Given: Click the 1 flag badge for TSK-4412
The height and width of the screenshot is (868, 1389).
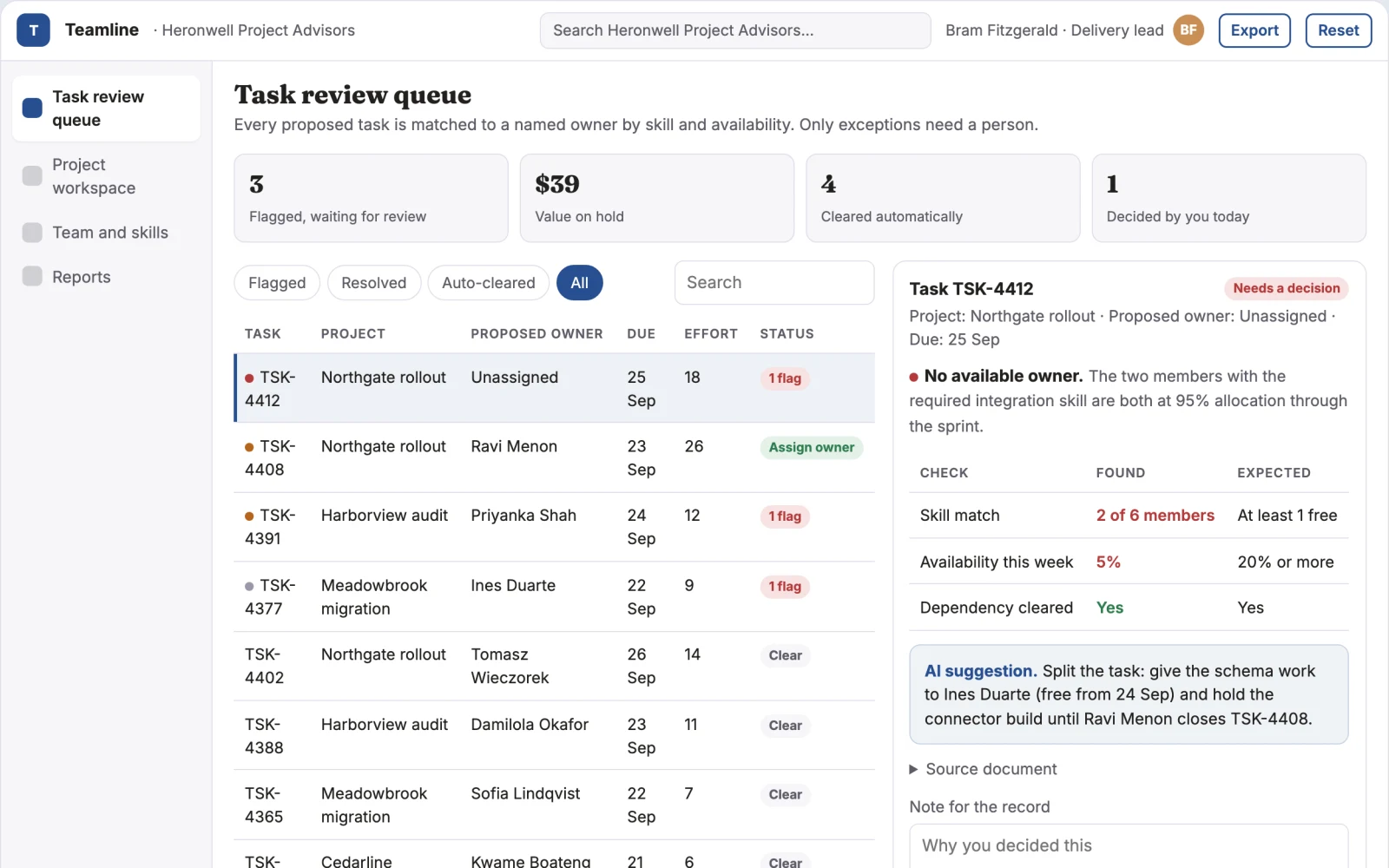Looking at the screenshot, I should pyautogui.click(x=785, y=378).
